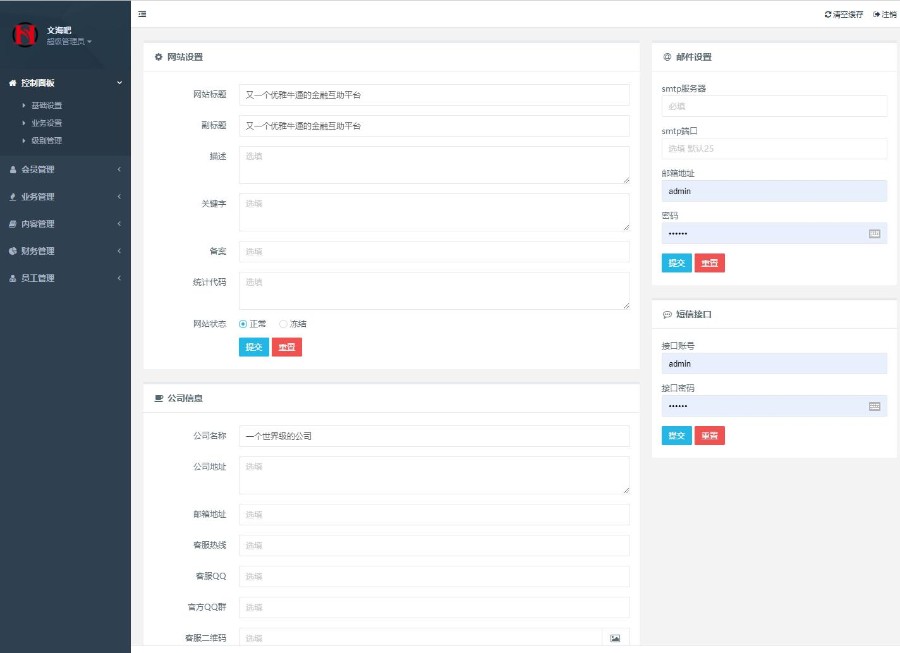
Task: Open the 超级管理员 user dropdown
Action: pyautogui.click(x=68, y=42)
